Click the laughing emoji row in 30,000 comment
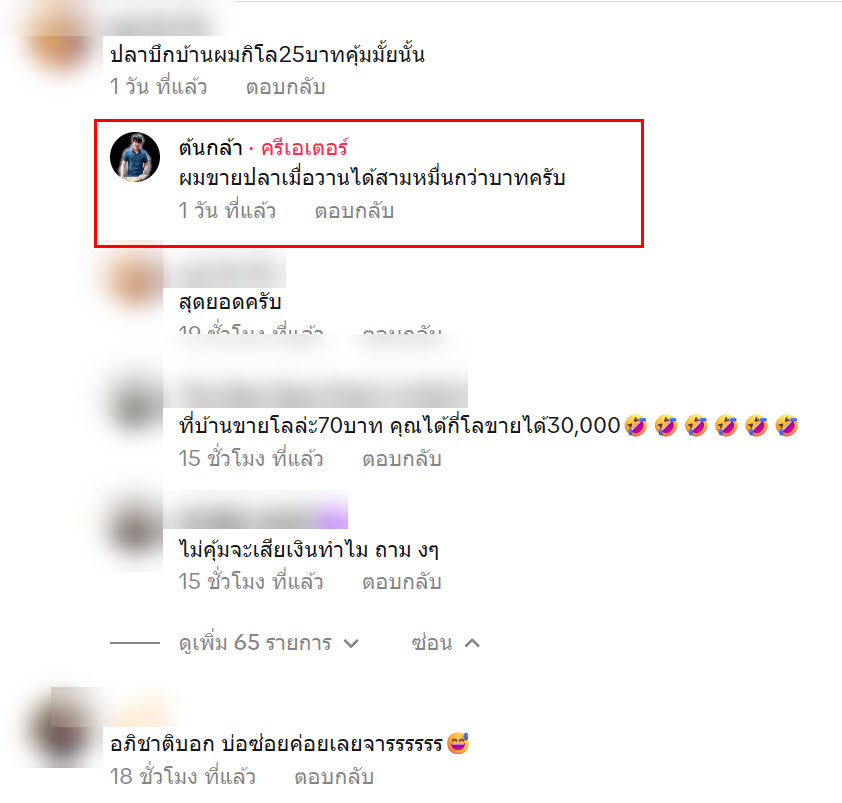 click(712, 425)
